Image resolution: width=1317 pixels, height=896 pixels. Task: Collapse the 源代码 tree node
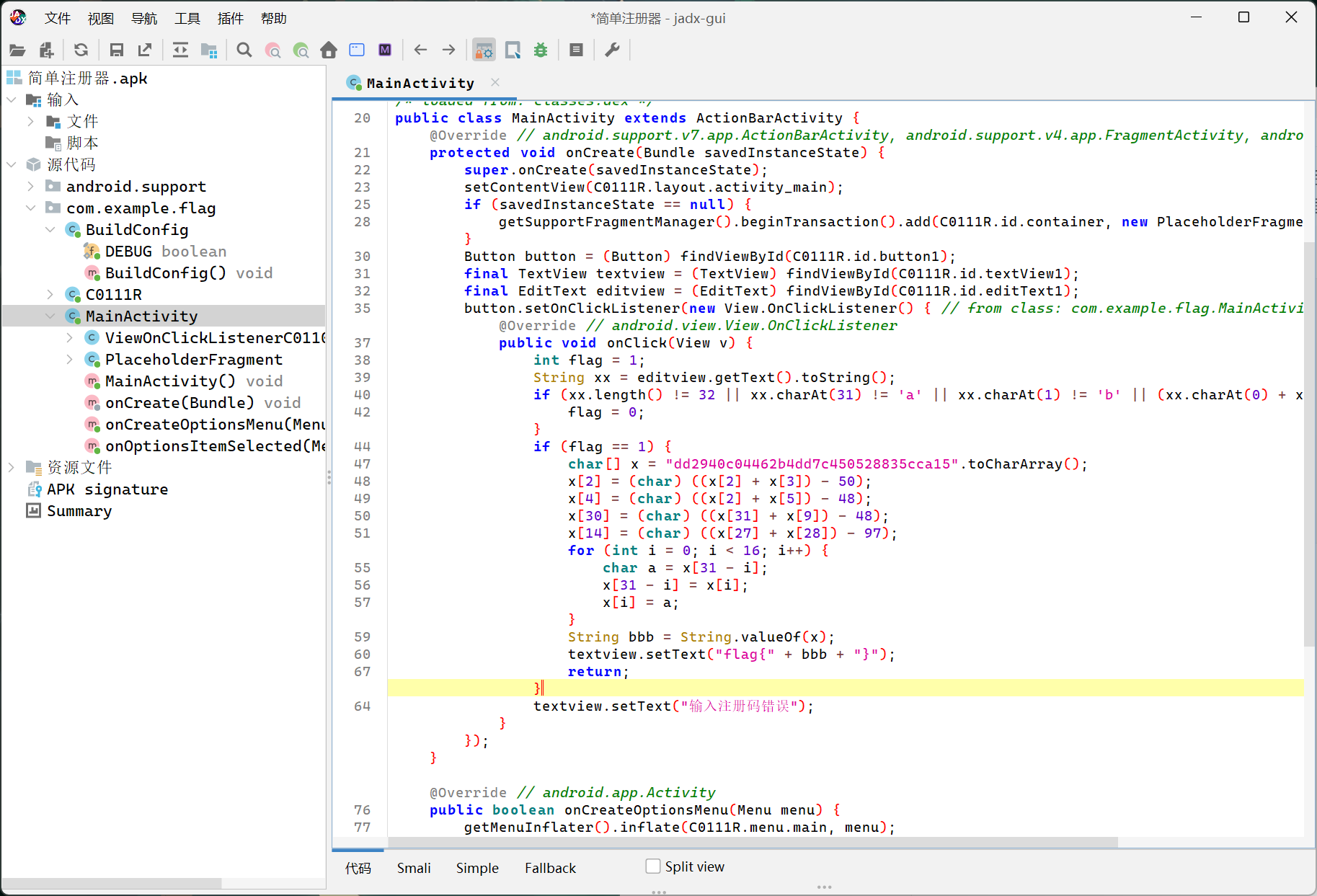tap(12, 164)
